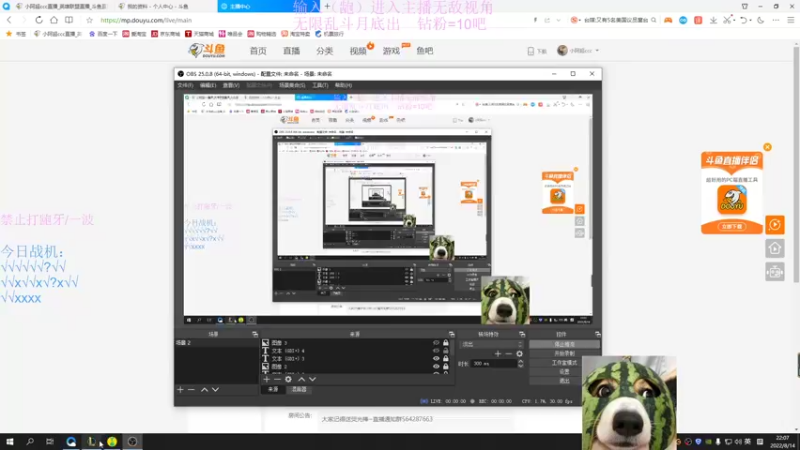
Task: Toggle the lock on 图像 2 source
Action: coord(445,366)
